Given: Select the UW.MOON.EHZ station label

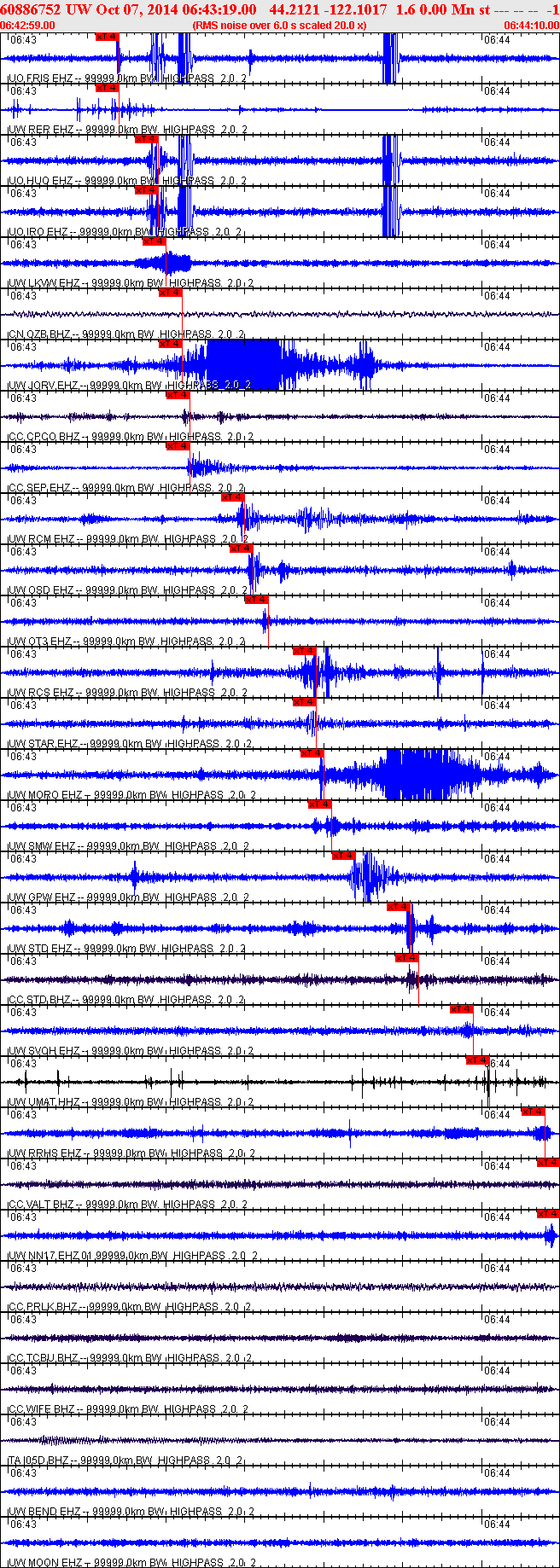Looking at the screenshot, I should (131, 1563).
